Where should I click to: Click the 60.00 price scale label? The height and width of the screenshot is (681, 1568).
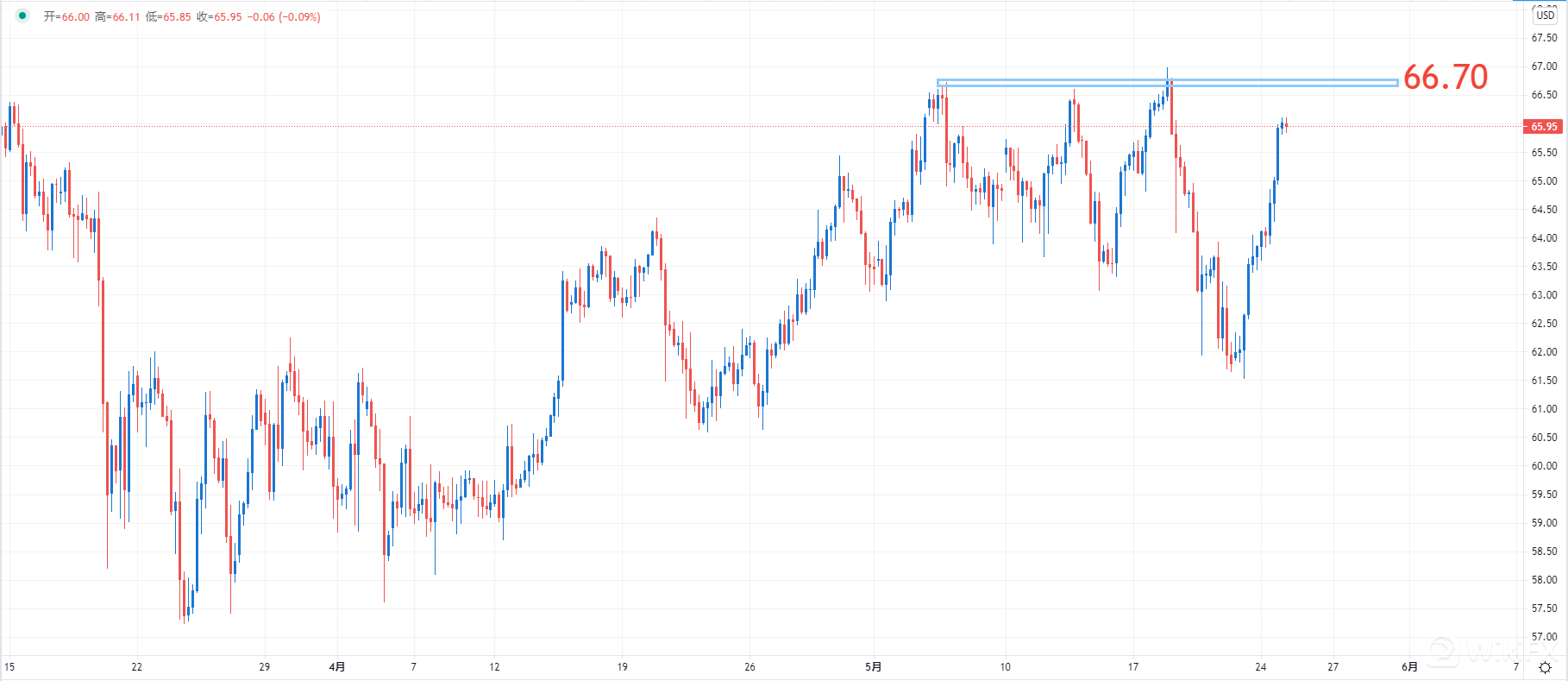pyautogui.click(x=1544, y=466)
